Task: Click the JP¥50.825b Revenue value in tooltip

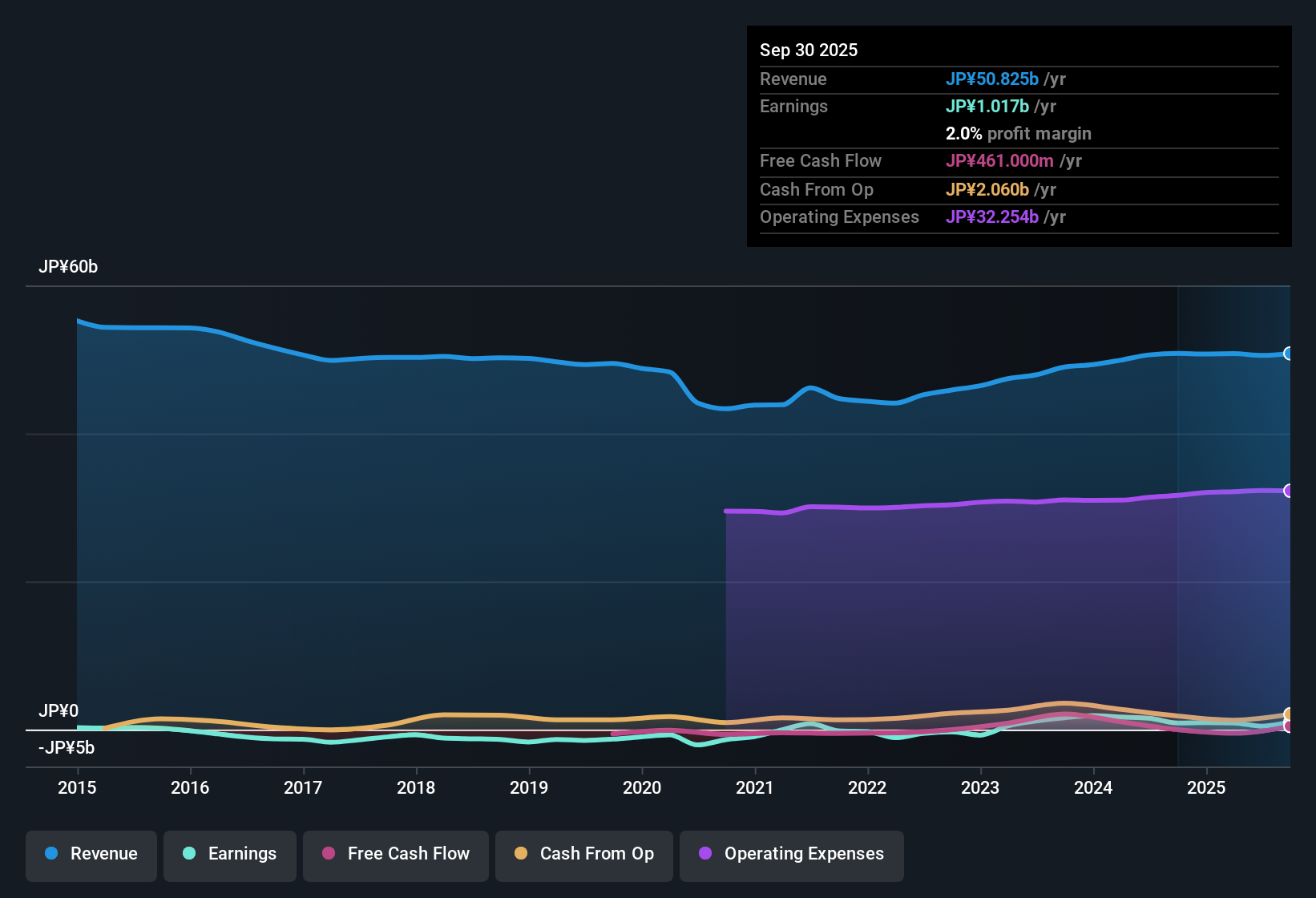Action: (x=993, y=79)
